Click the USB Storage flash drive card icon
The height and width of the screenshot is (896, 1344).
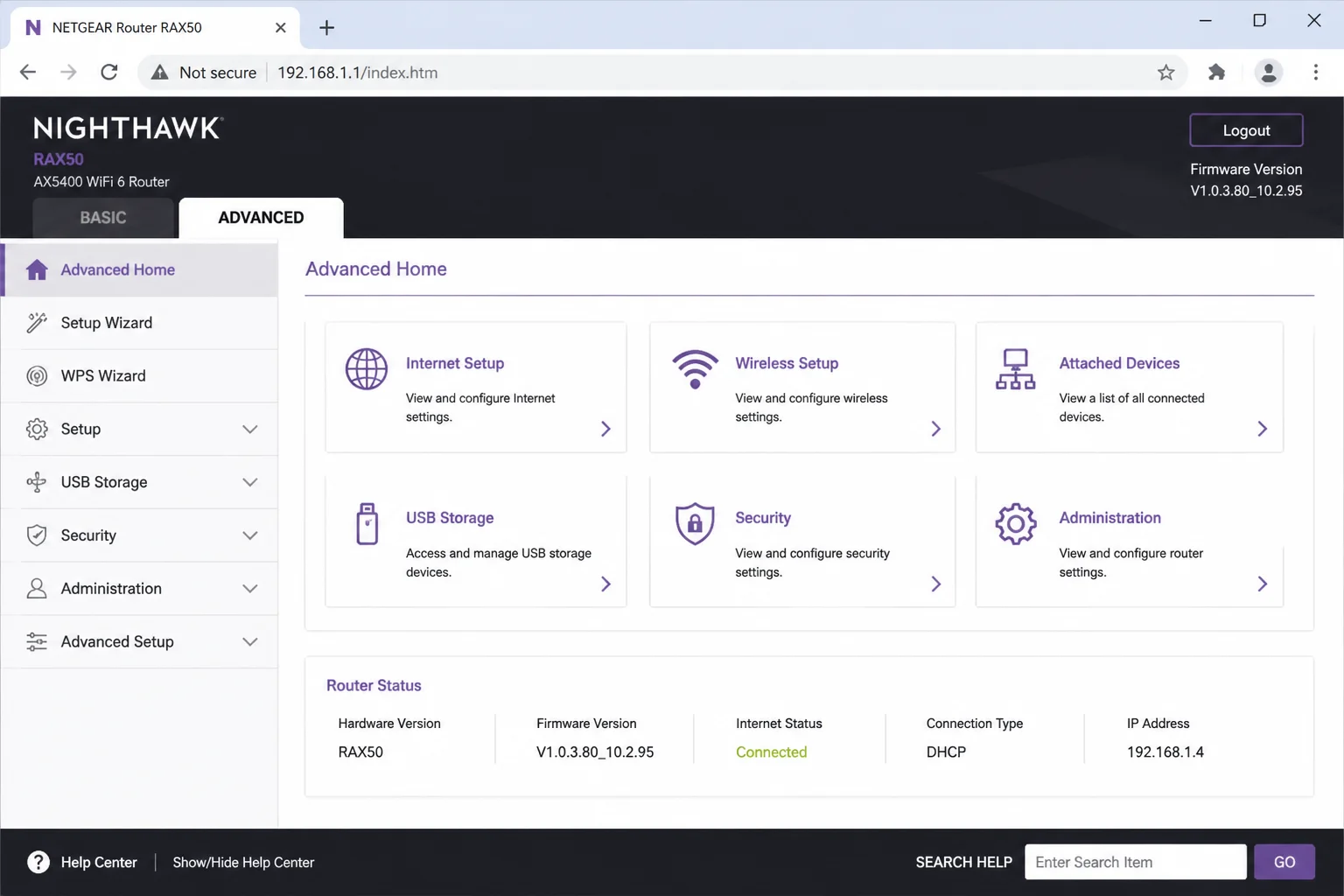[x=367, y=524]
